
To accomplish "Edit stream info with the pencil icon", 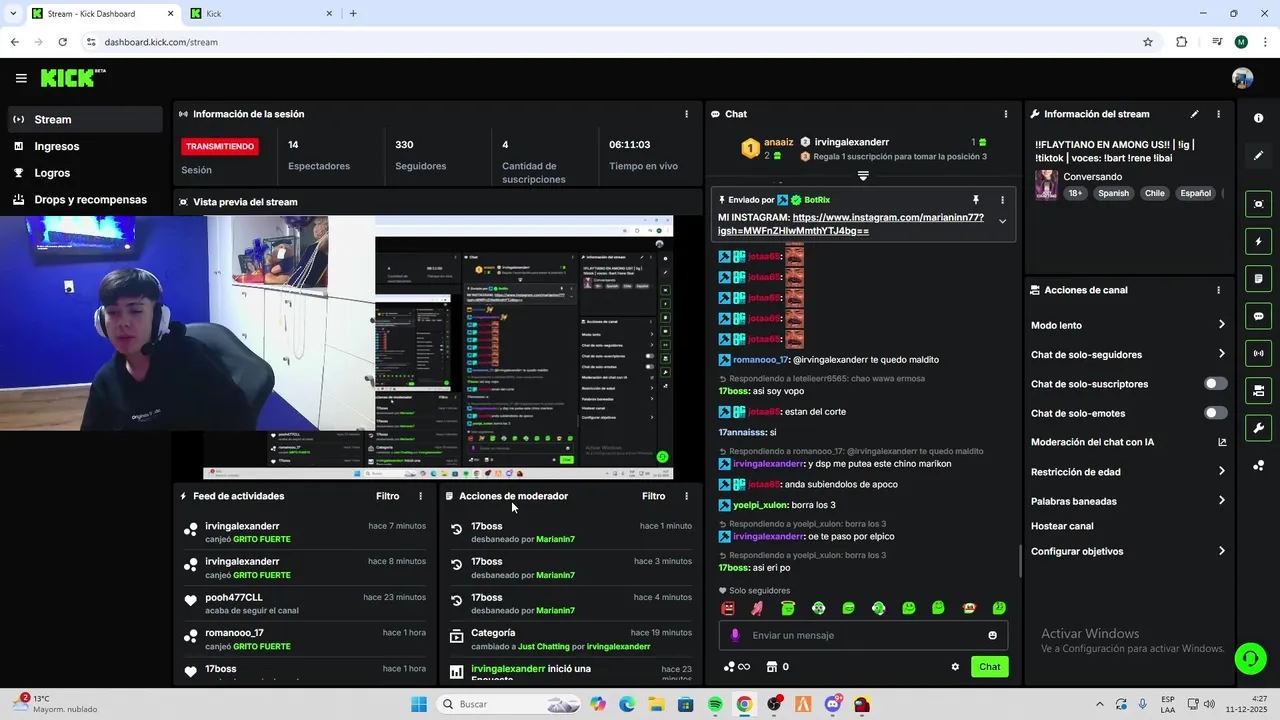I will pyautogui.click(x=1194, y=114).
